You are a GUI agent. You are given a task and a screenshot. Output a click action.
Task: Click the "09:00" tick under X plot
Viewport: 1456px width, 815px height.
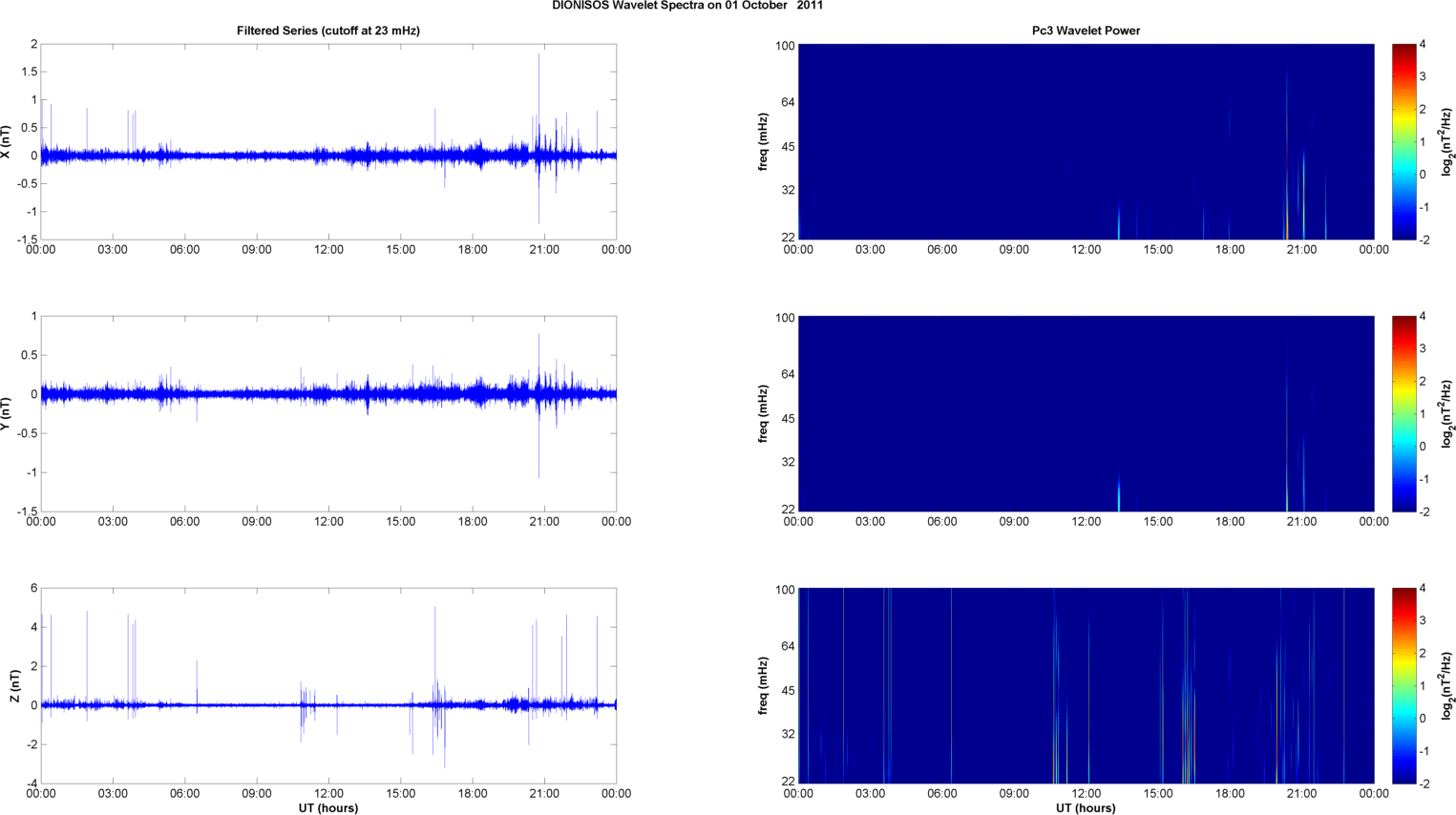(x=256, y=250)
